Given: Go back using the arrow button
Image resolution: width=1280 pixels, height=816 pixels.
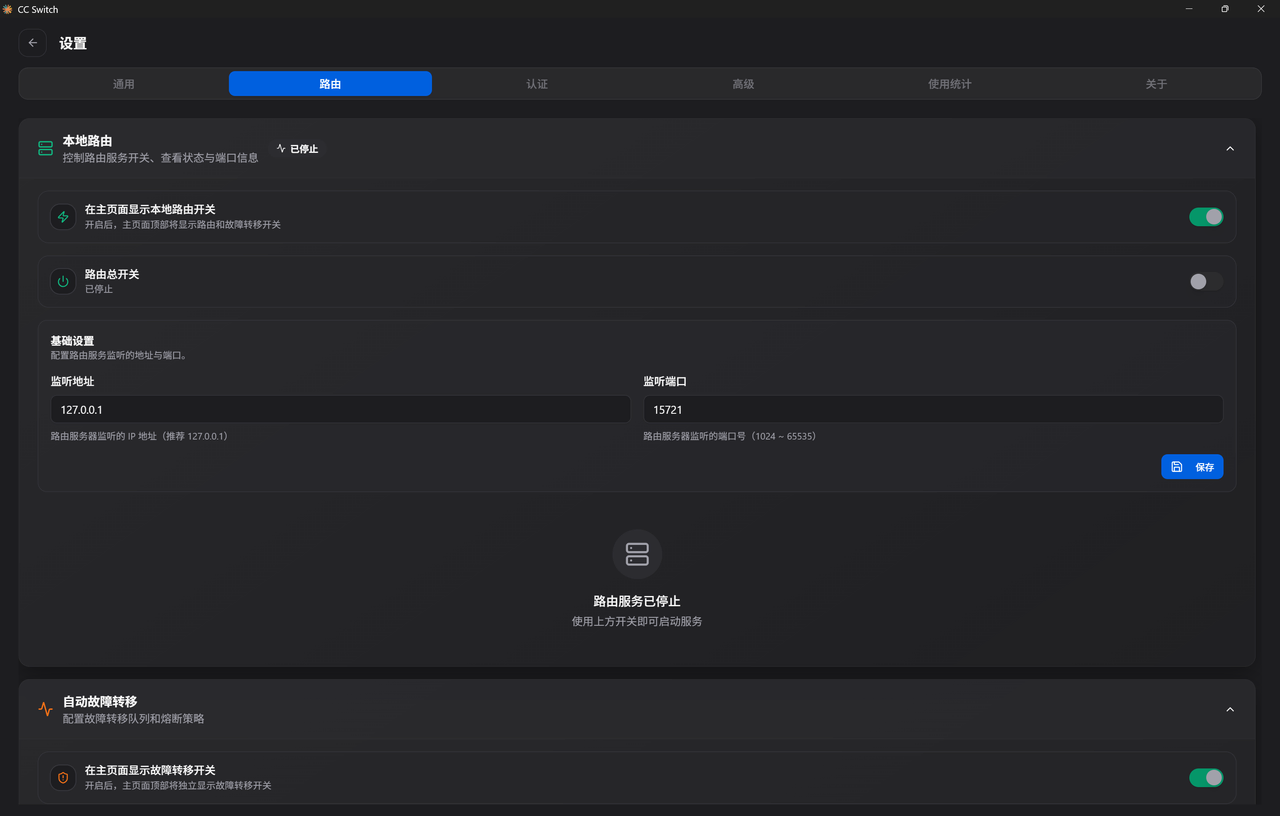Looking at the screenshot, I should [33, 43].
